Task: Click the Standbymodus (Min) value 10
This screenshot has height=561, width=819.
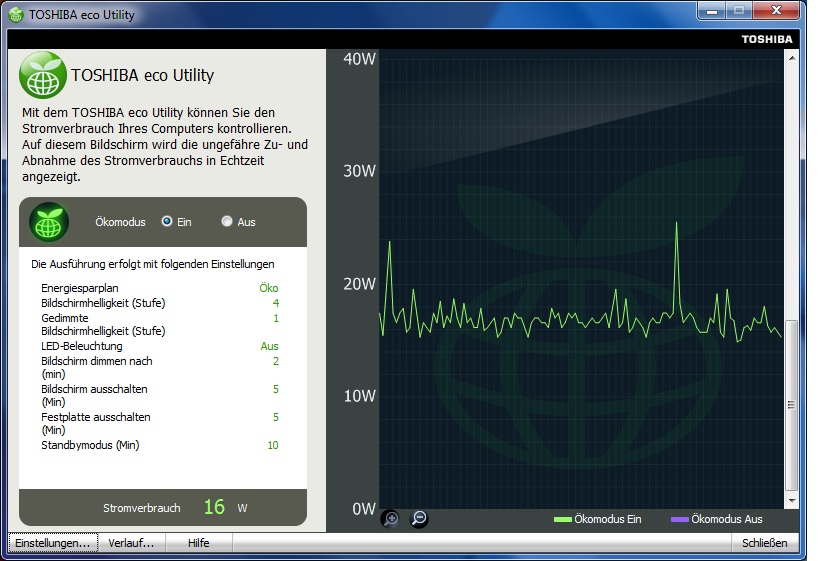Action: (273, 445)
